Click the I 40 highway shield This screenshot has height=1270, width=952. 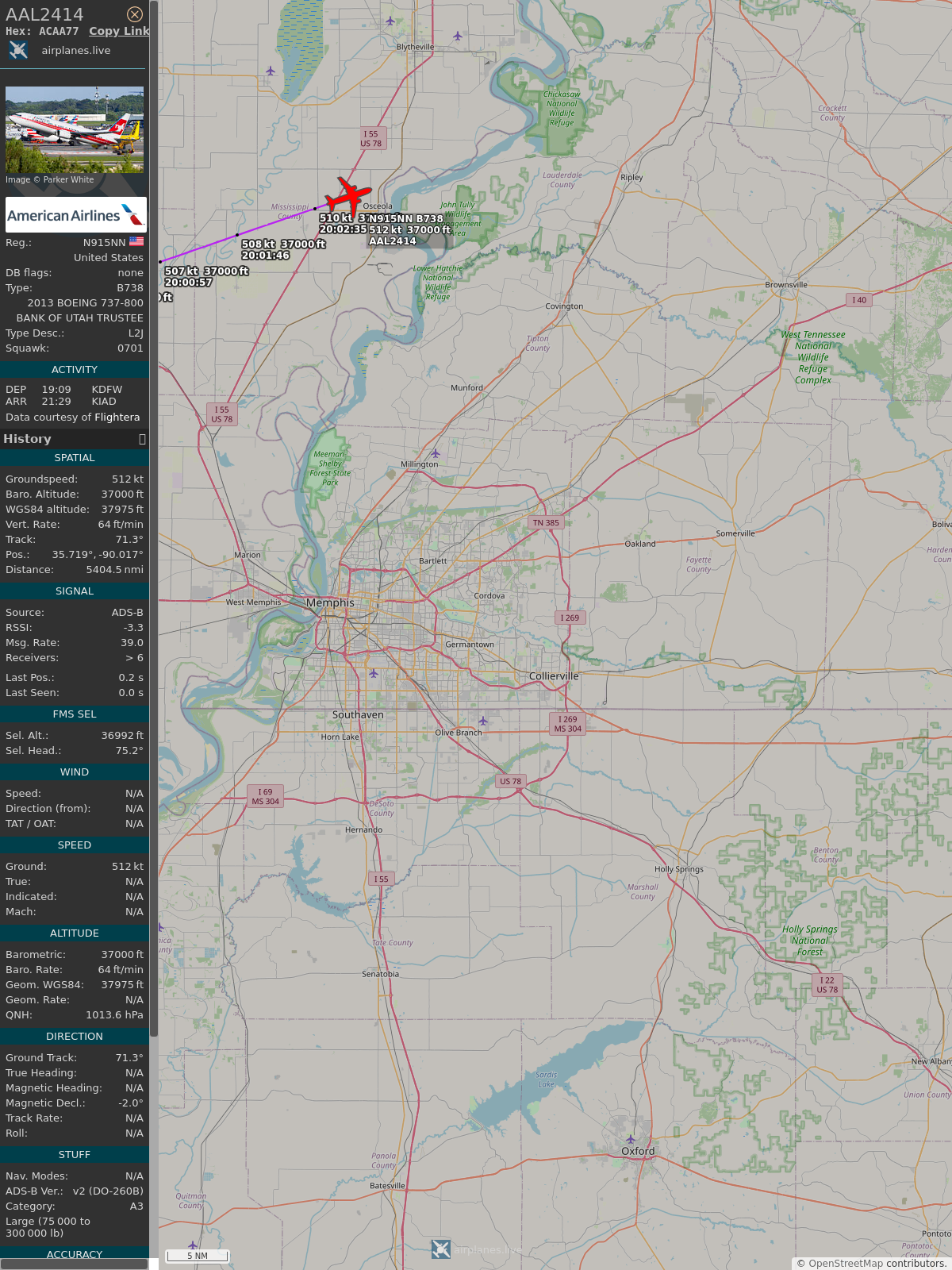click(x=859, y=299)
